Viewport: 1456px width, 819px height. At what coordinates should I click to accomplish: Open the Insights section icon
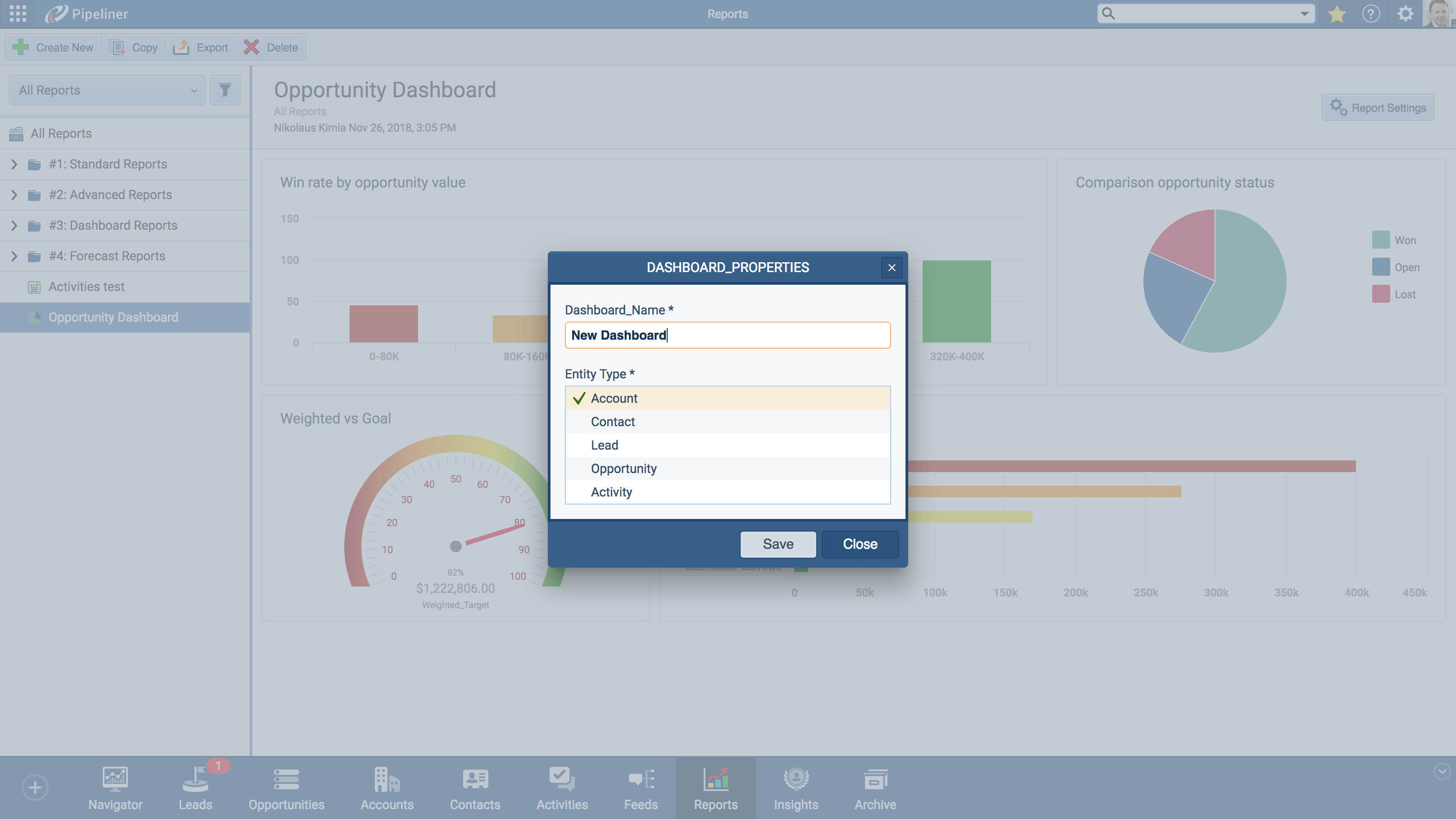click(x=795, y=787)
